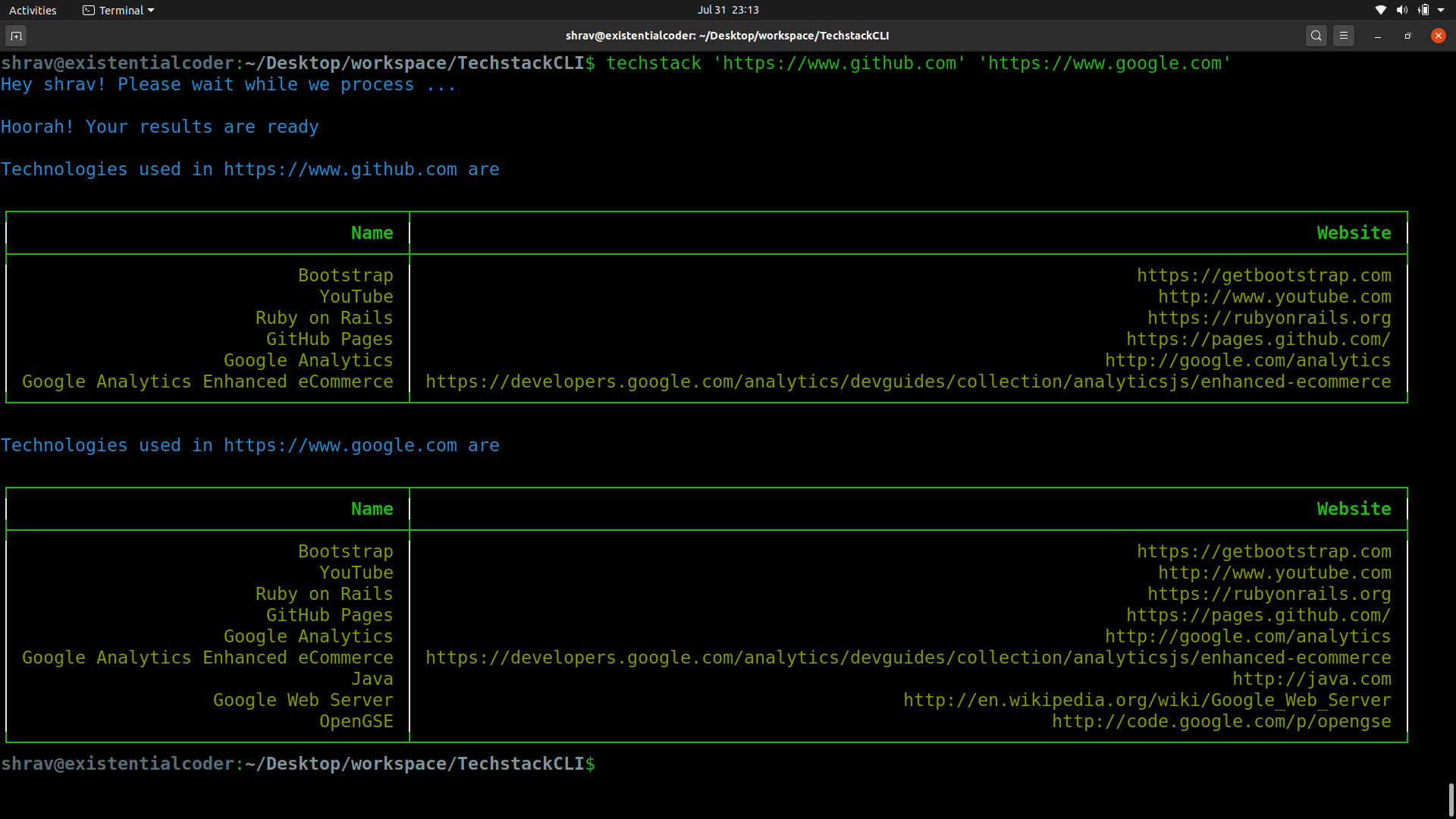Click 'Hey shrav! Please wait' line
The height and width of the screenshot is (819, 1456).
(228, 85)
